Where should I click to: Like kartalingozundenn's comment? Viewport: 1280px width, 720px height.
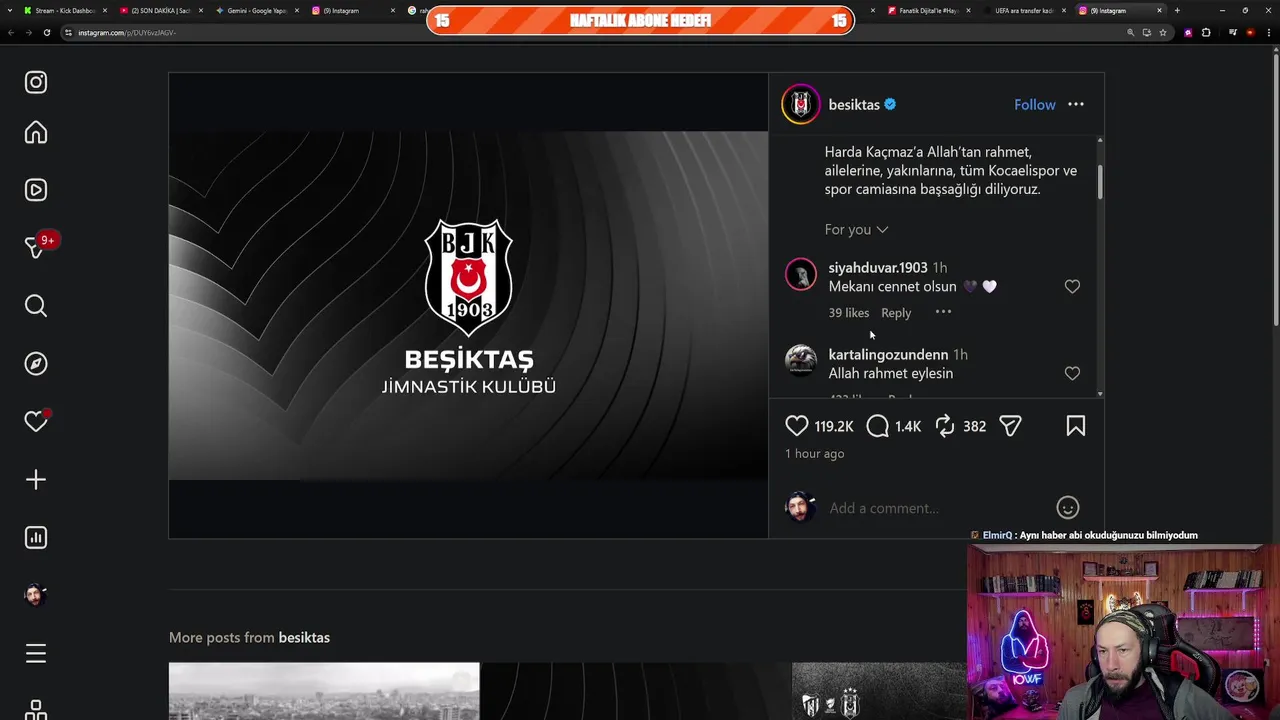(1072, 373)
